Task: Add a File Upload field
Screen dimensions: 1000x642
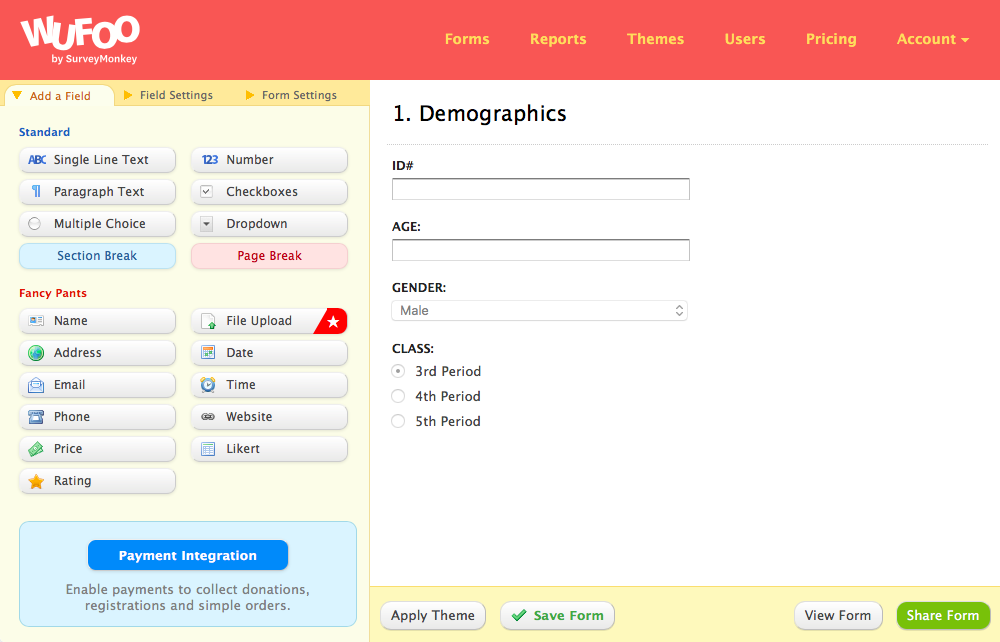Action: click(x=269, y=321)
